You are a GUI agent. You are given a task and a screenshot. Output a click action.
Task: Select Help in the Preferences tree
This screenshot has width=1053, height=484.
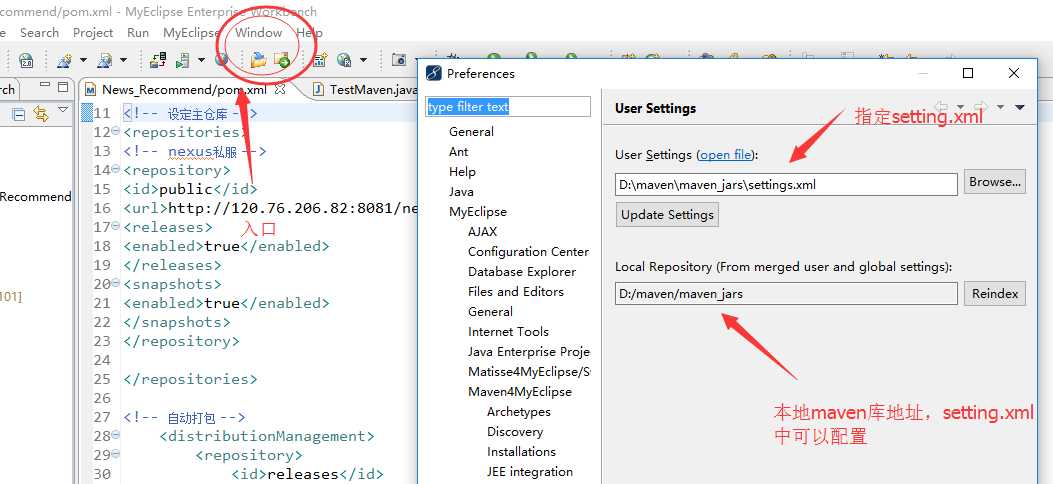tap(462, 172)
